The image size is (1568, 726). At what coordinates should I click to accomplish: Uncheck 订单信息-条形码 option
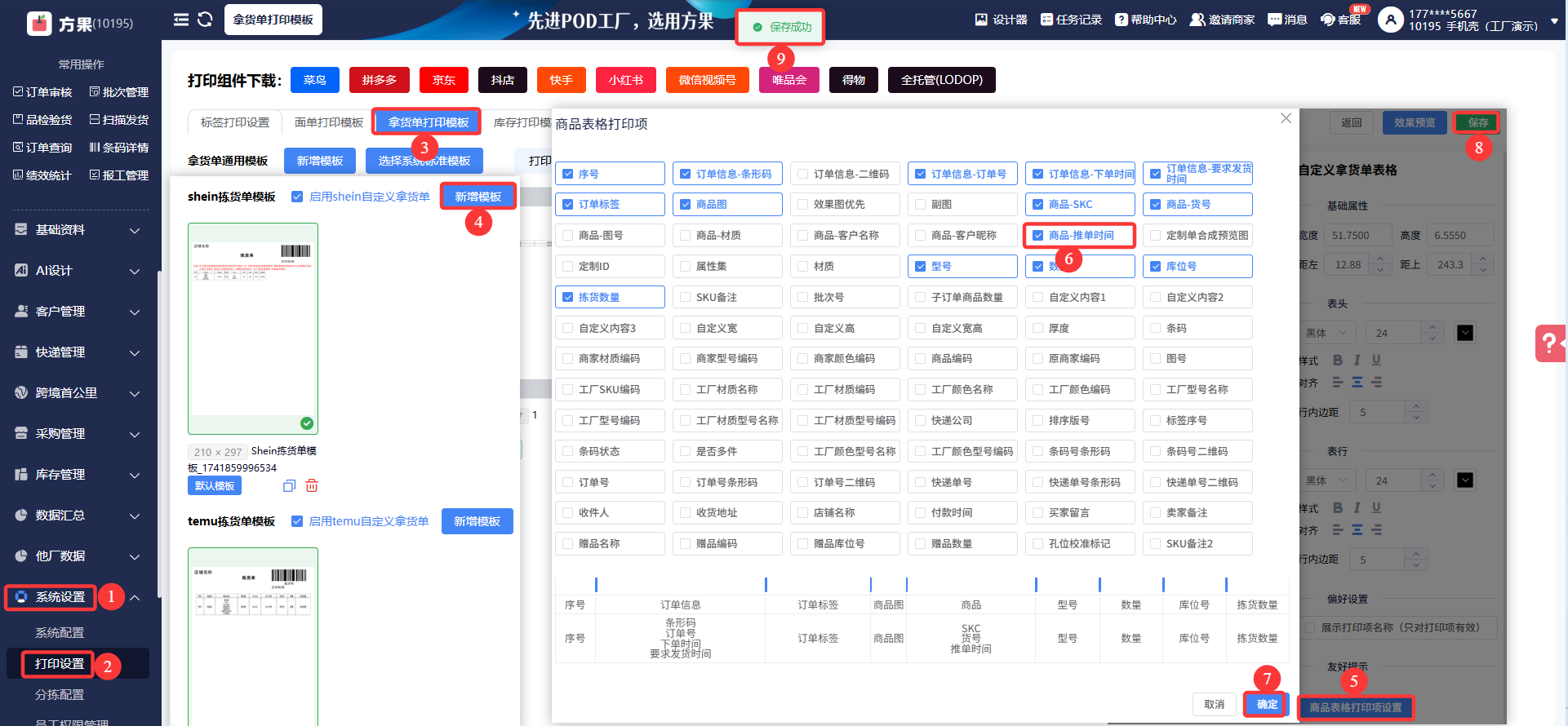click(x=686, y=174)
